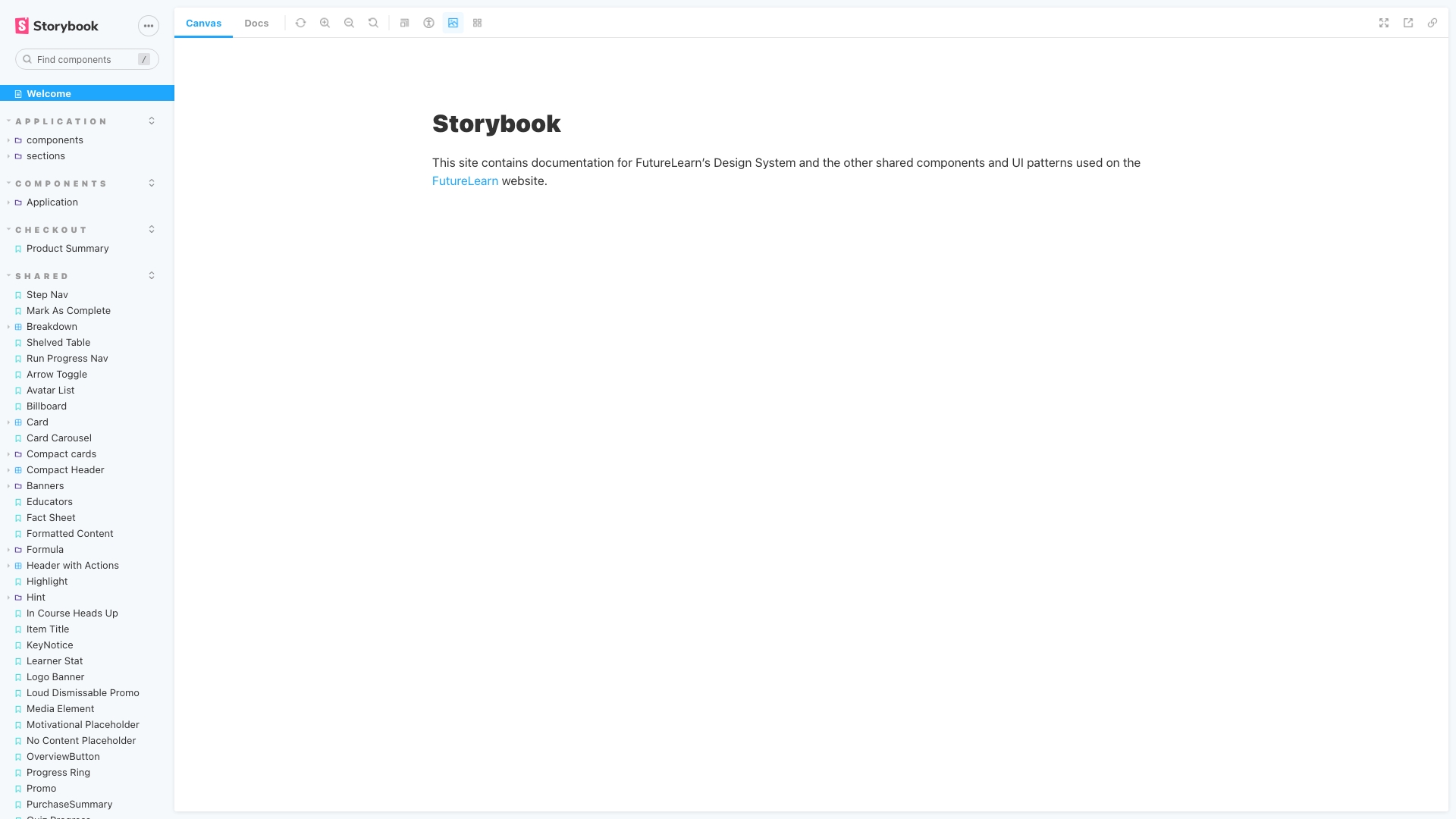
Task: Go full screen with toolbar icon
Action: tap(1384, 23)
